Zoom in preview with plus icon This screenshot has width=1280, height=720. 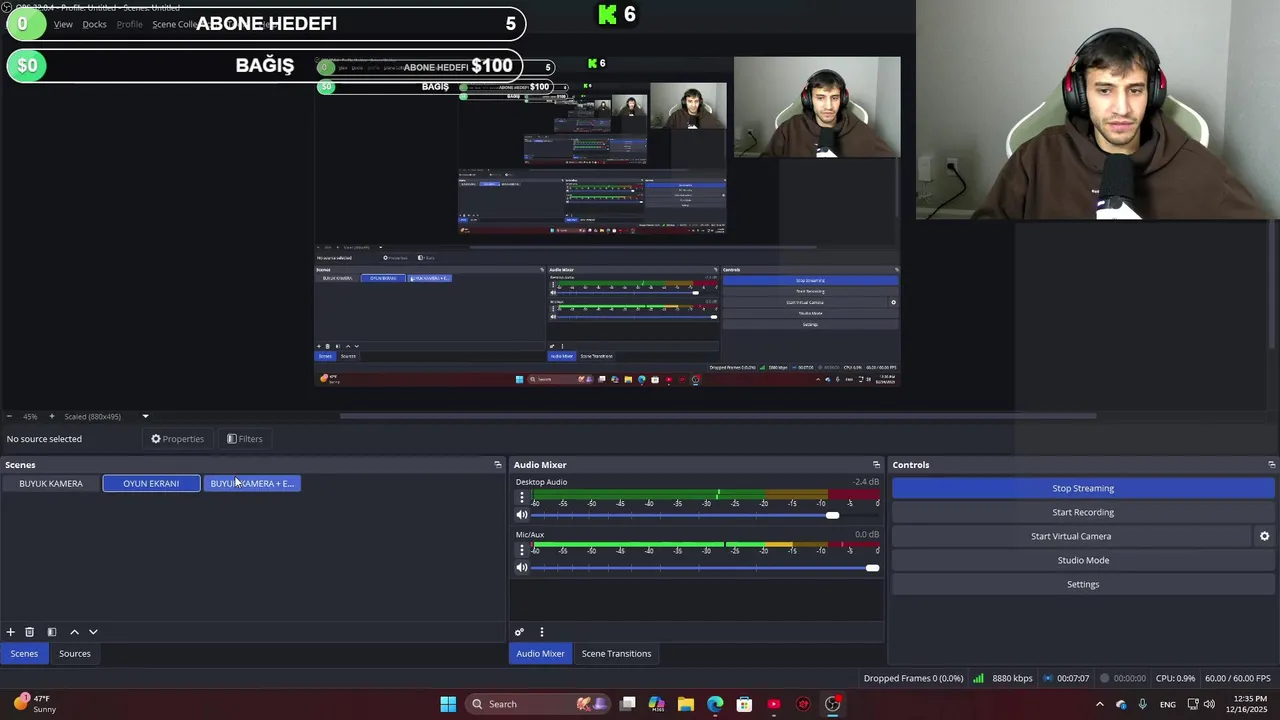click(52, 416)
